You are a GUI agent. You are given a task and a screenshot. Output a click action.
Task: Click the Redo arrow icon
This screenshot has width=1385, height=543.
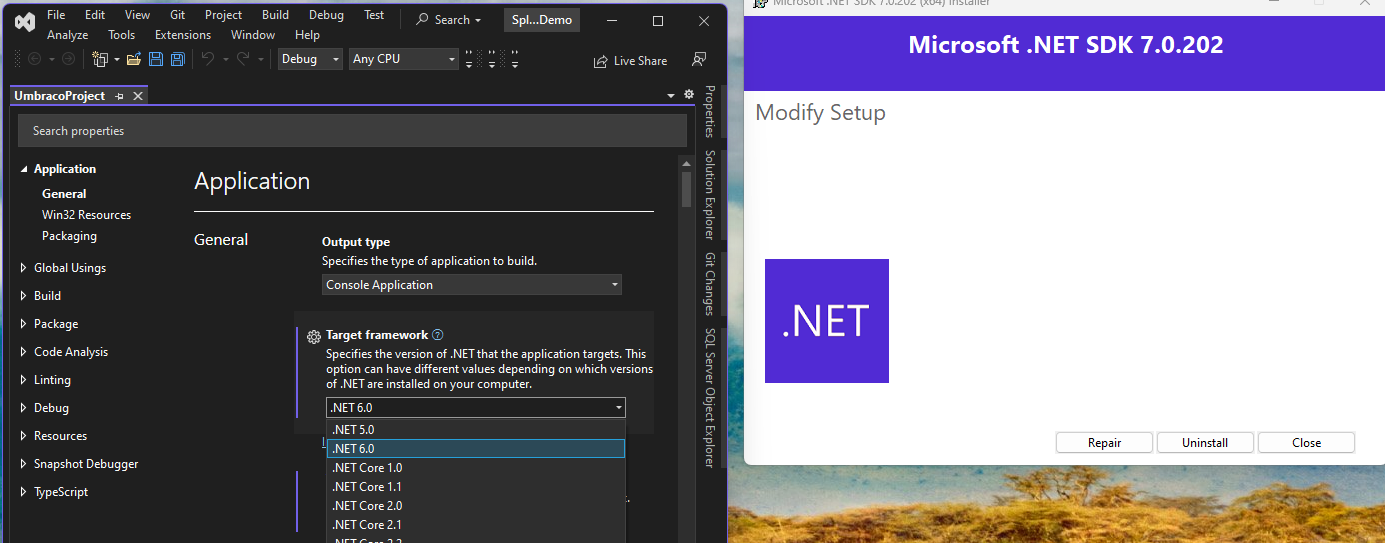click(x=243, y=59)
